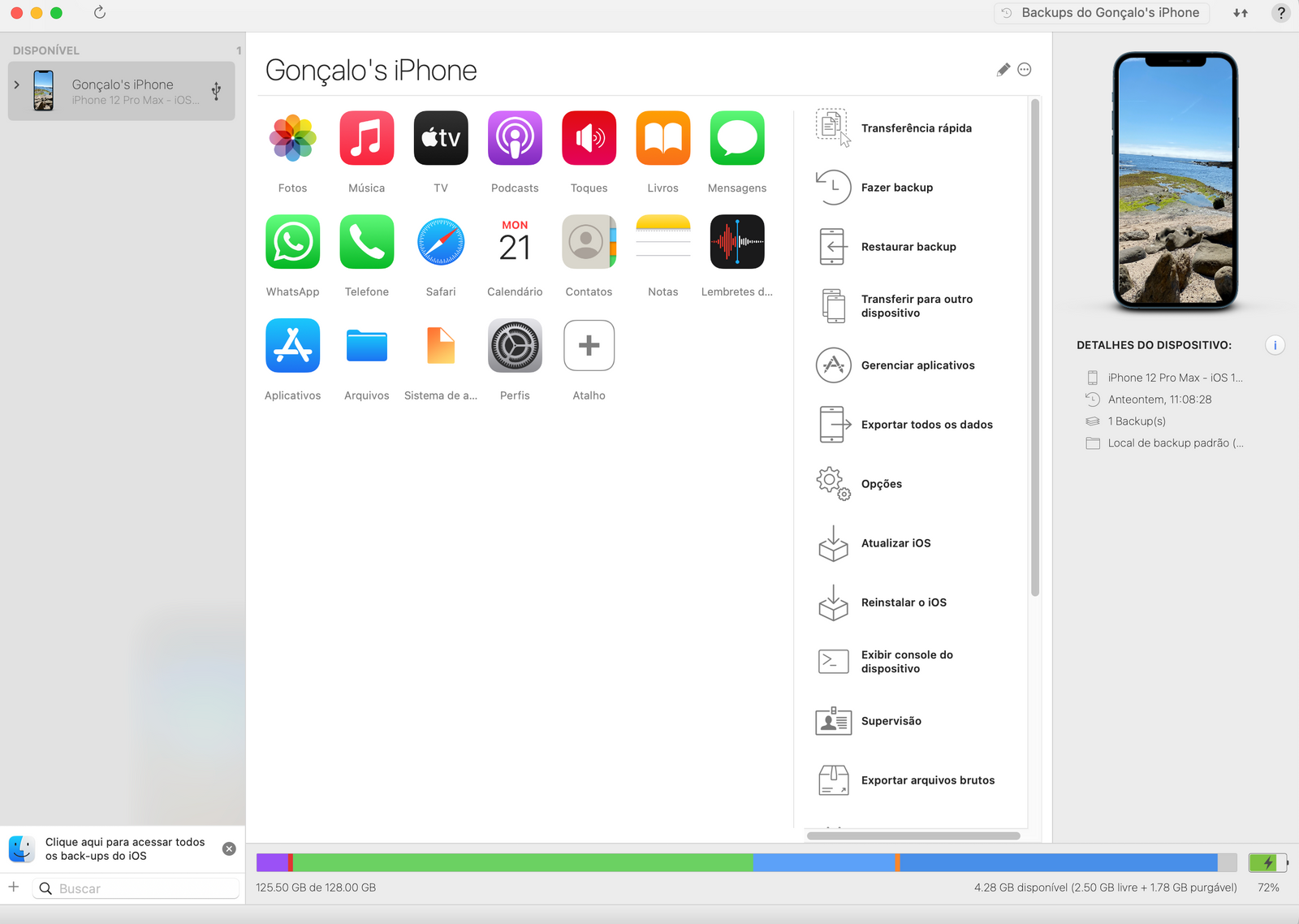This screenshot has width=1299, height=924.
Task: Open the Safari icon
Action: (441, 242)
